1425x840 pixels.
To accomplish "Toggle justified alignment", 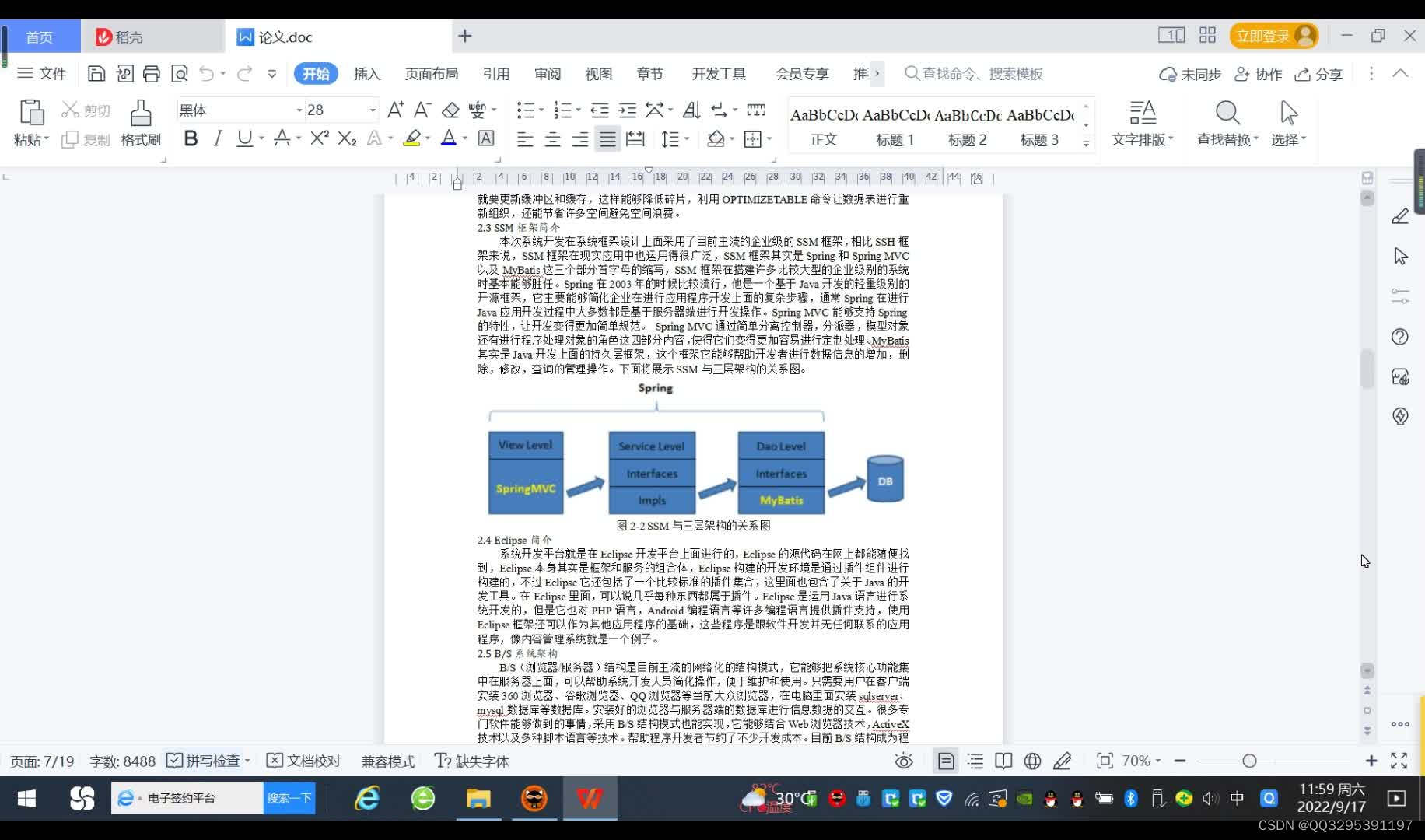I will click(x=607, y=139).
